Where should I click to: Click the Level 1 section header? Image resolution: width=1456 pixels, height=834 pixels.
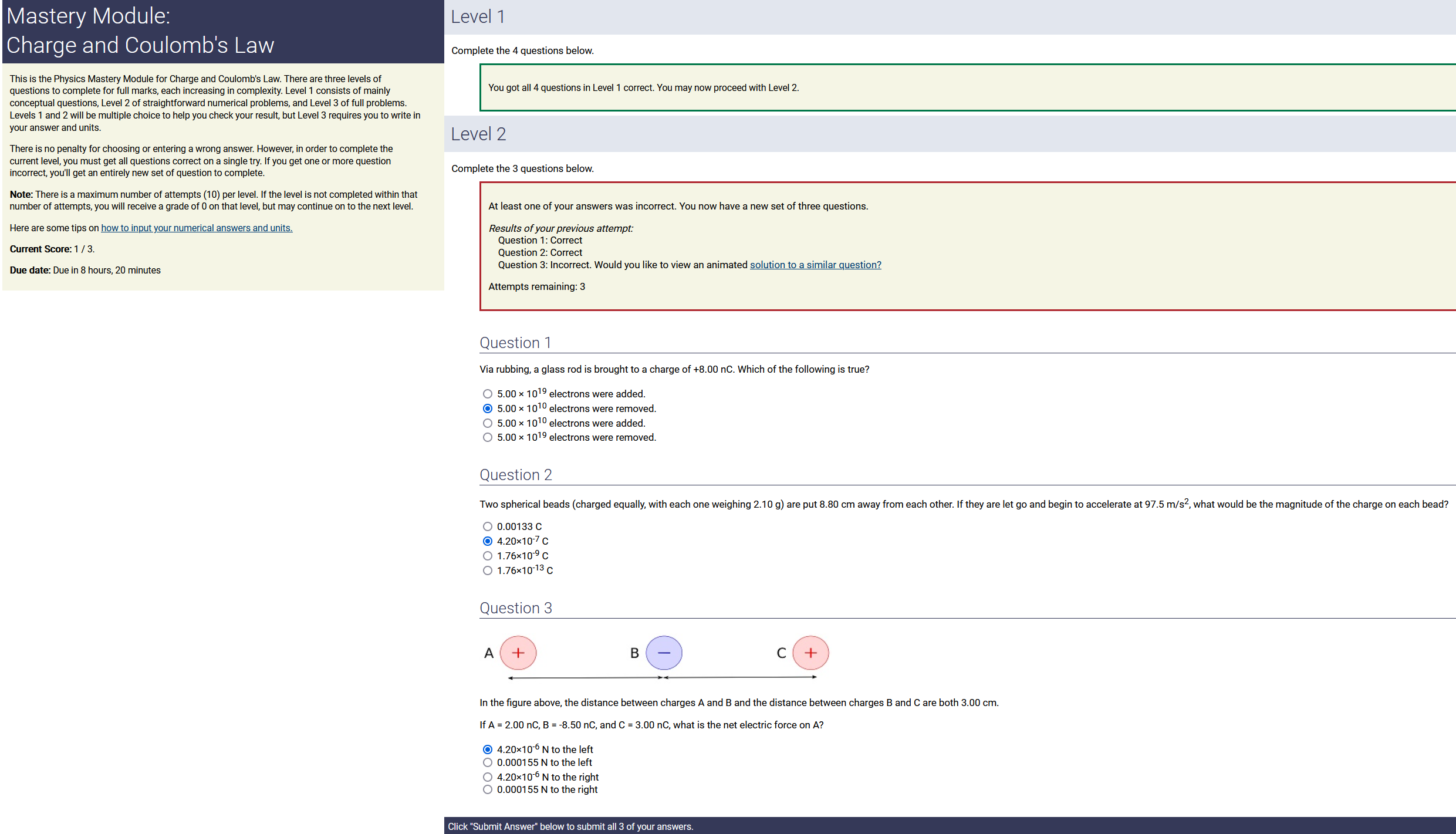[478, 16]
